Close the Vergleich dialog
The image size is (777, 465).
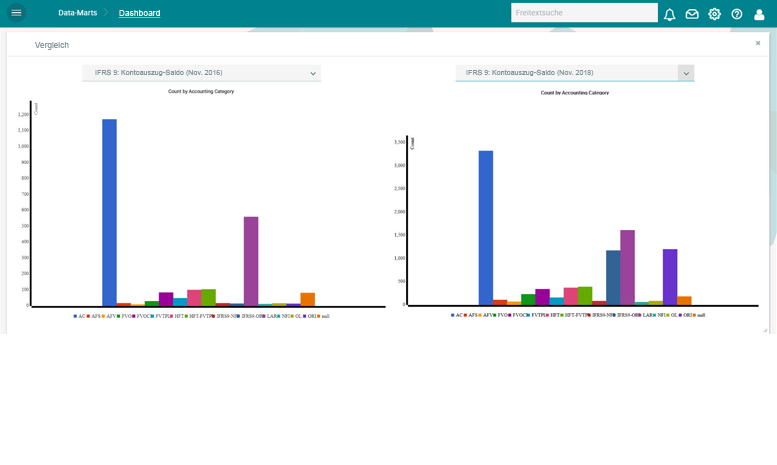click(758, 43)
